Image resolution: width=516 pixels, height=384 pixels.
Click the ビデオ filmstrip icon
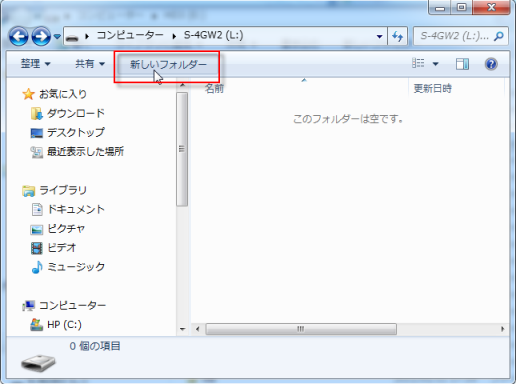click(x=37, y=248)
